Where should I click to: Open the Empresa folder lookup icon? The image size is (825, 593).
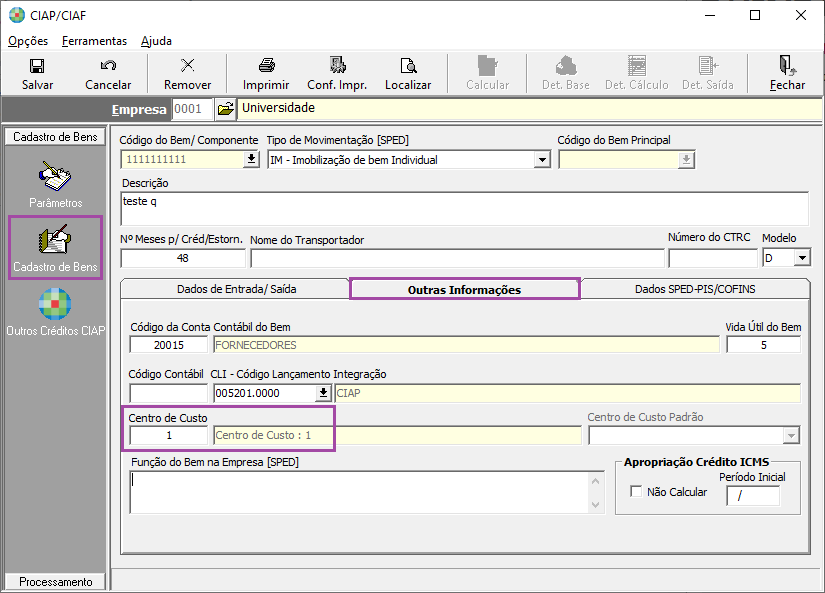coord(225,109)
